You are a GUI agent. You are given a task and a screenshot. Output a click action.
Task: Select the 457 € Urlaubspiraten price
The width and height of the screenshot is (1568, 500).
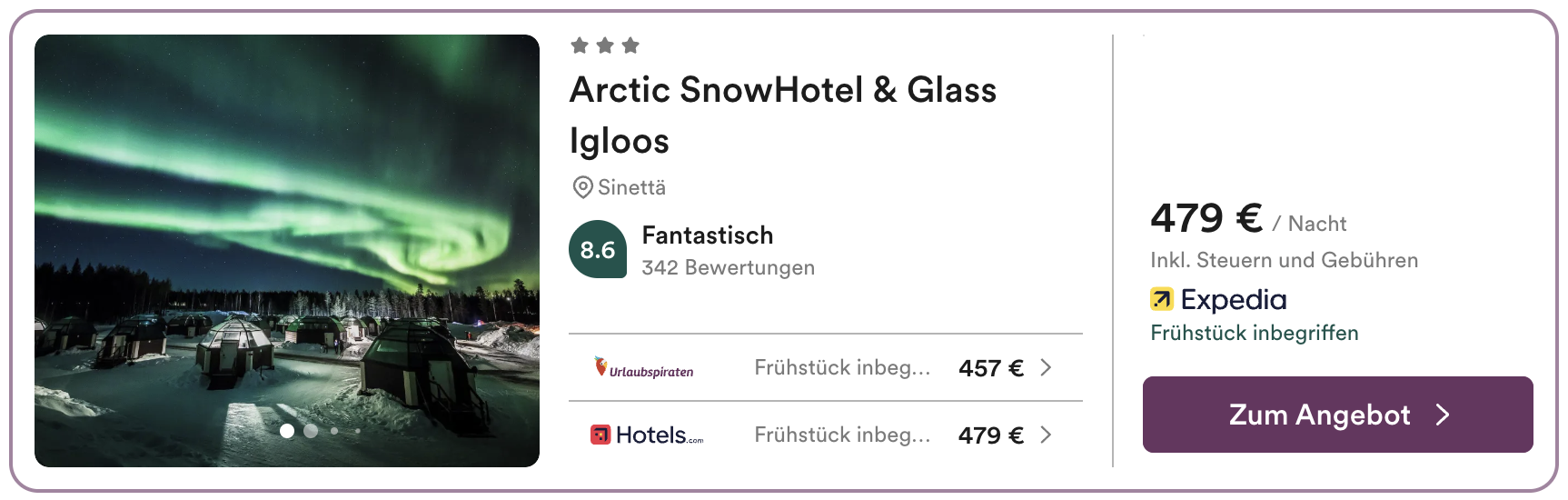click(x=990, y=368)
